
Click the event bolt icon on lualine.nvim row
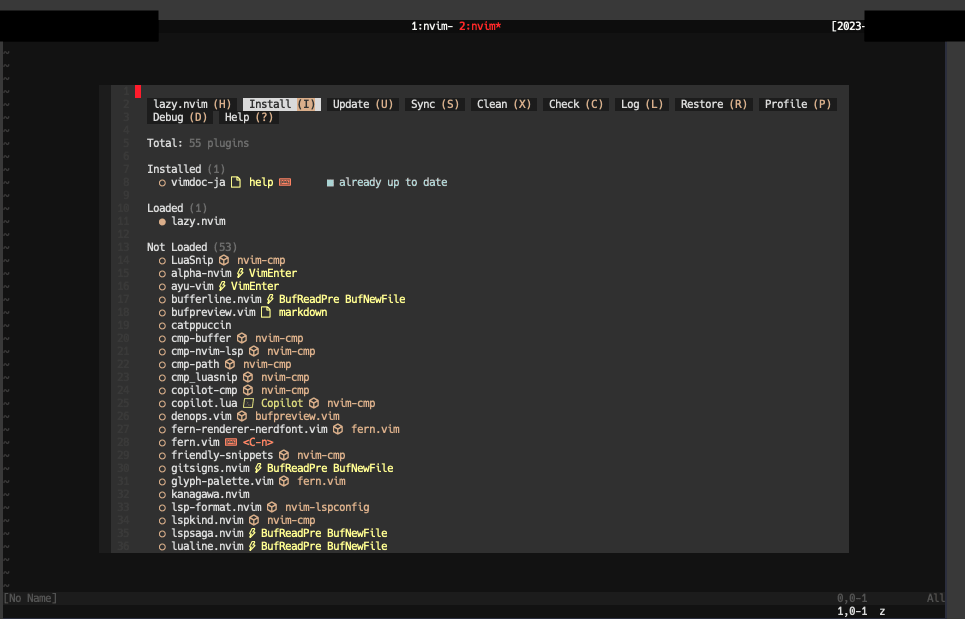252,546
